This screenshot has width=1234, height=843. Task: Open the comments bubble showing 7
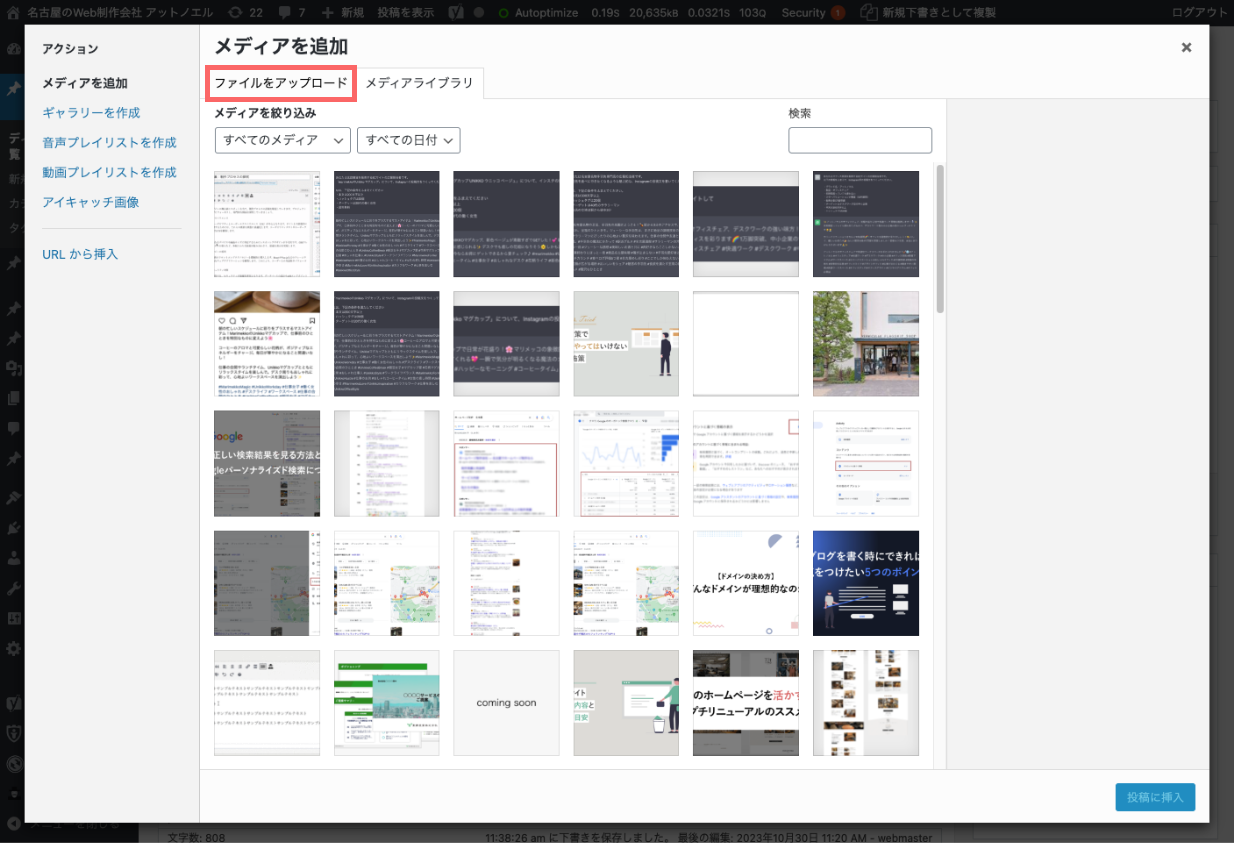click(x=294, y=13)
